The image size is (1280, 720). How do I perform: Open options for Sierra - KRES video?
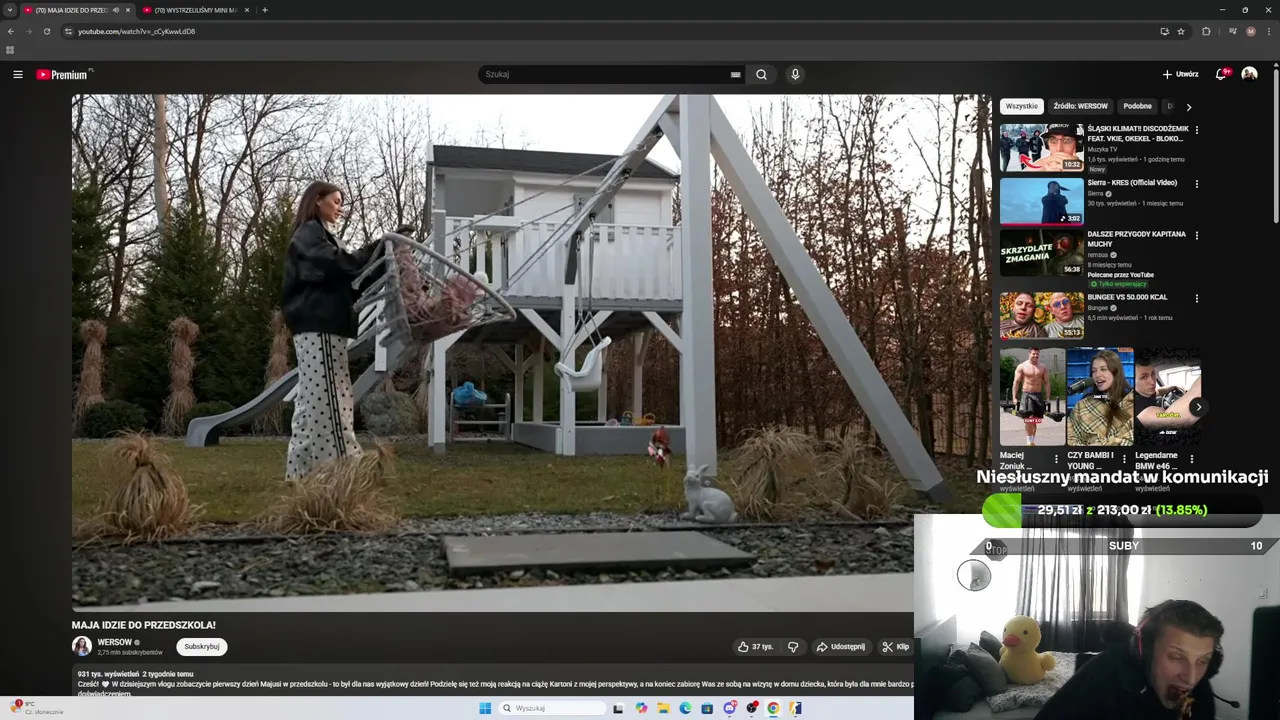(x=1196, y=184)
